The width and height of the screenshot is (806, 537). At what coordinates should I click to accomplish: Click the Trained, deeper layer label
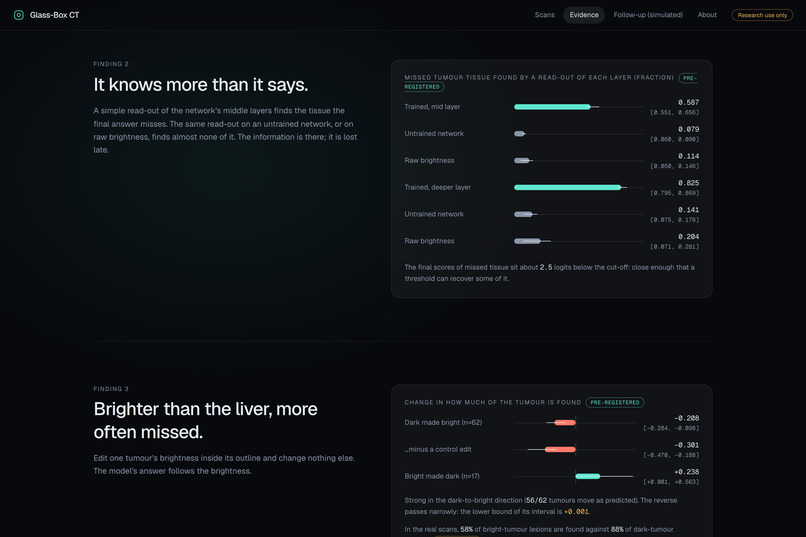pyautogui.click(x=437, y=188)
